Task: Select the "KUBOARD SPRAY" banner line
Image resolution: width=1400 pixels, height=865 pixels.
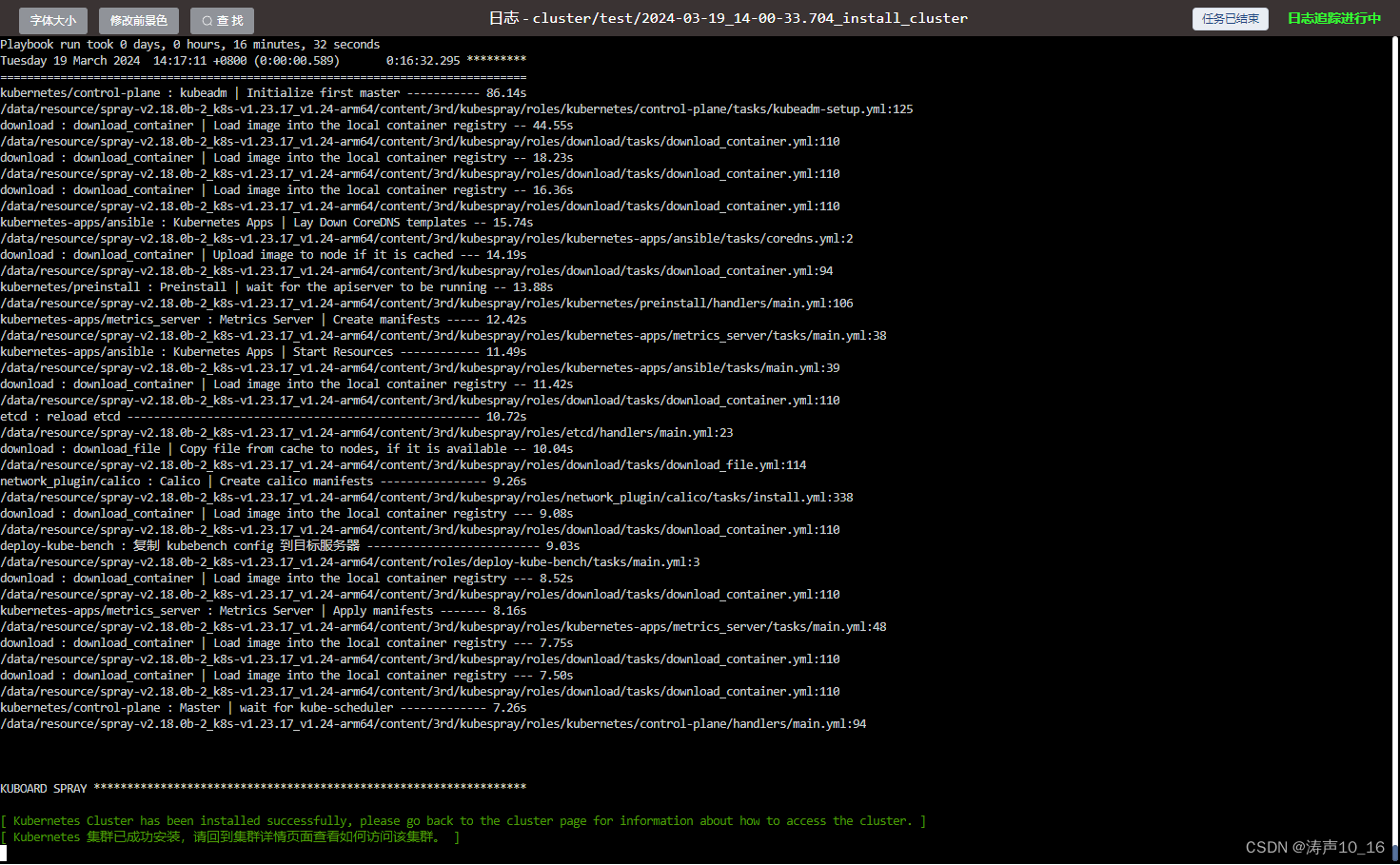Action: [264, 789]
